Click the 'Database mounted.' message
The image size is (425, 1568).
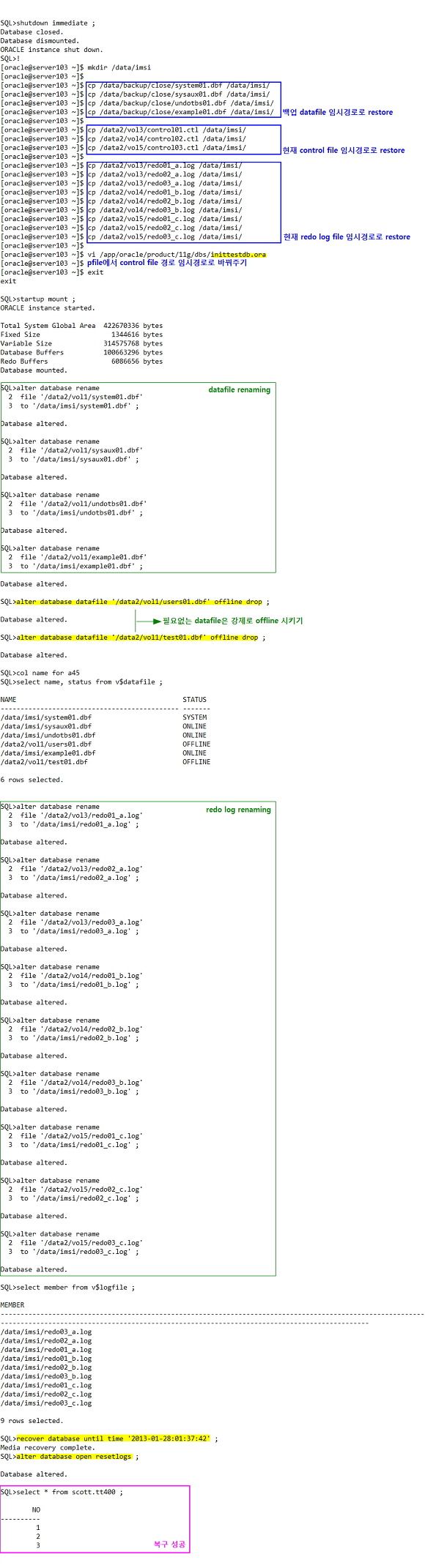click(34, 370)
